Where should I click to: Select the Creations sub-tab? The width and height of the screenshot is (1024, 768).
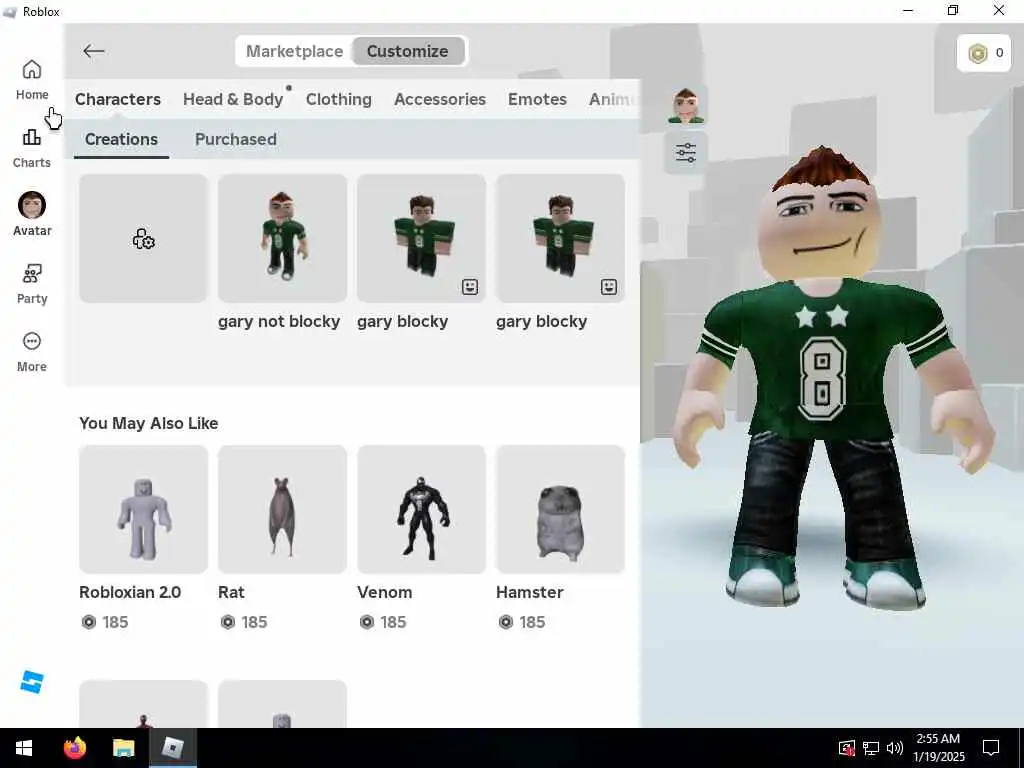(121, 139)
